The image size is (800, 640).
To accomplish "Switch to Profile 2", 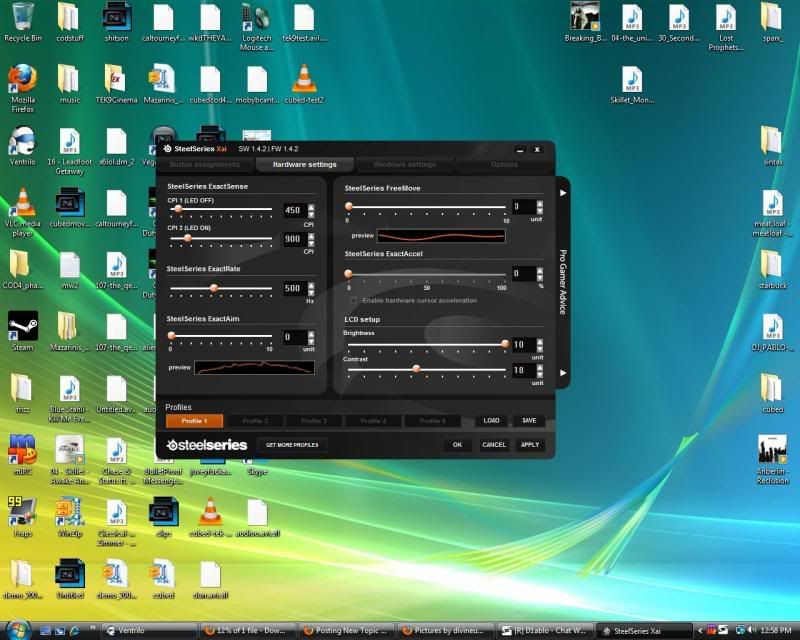I will tap(255, 421).
